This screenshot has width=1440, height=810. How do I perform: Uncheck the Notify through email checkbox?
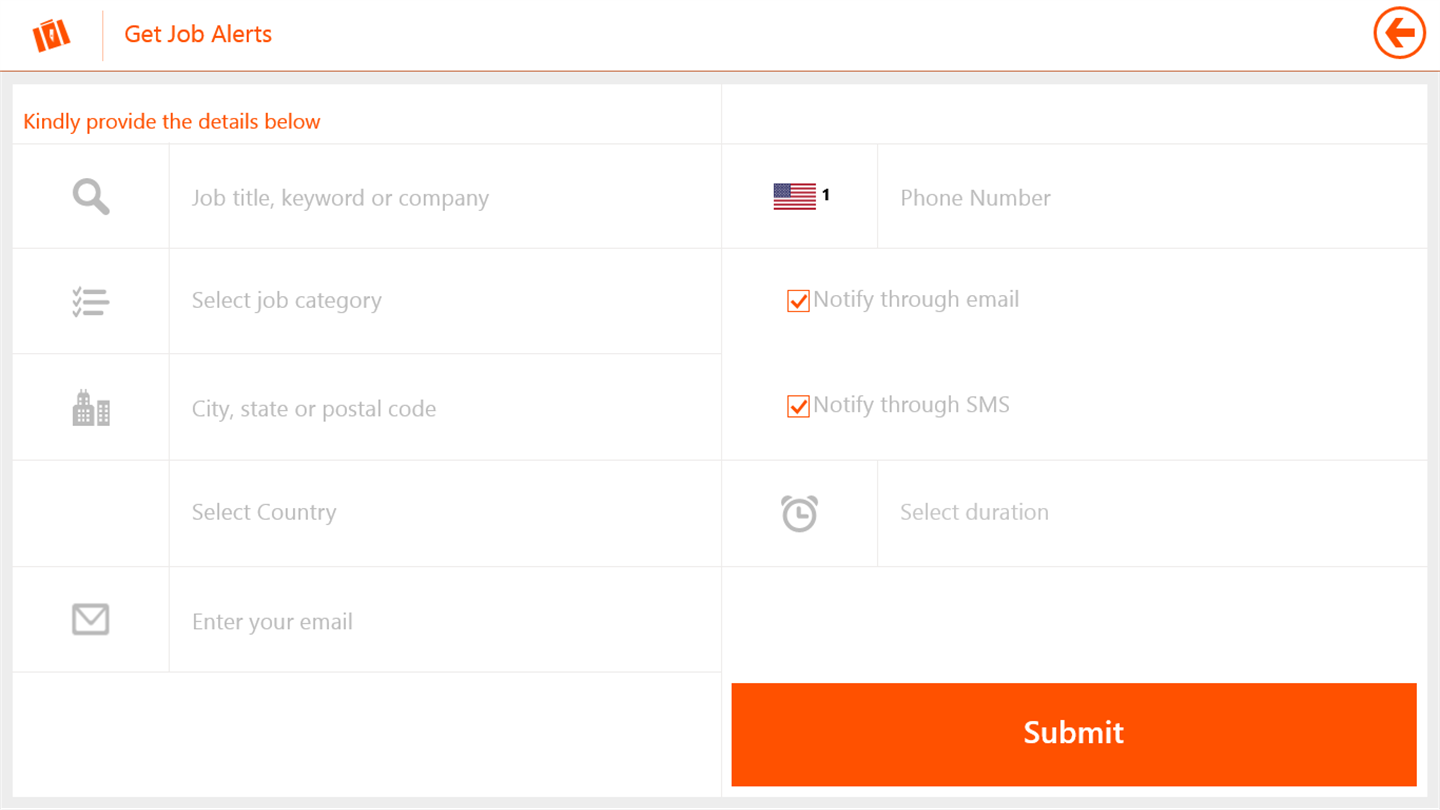[x=798, y=301]
